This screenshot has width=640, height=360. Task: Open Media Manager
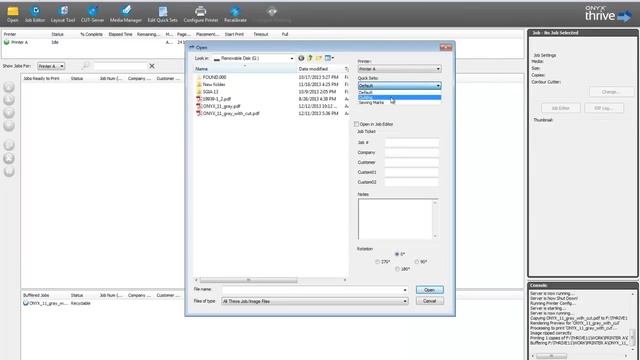[126, 14]
